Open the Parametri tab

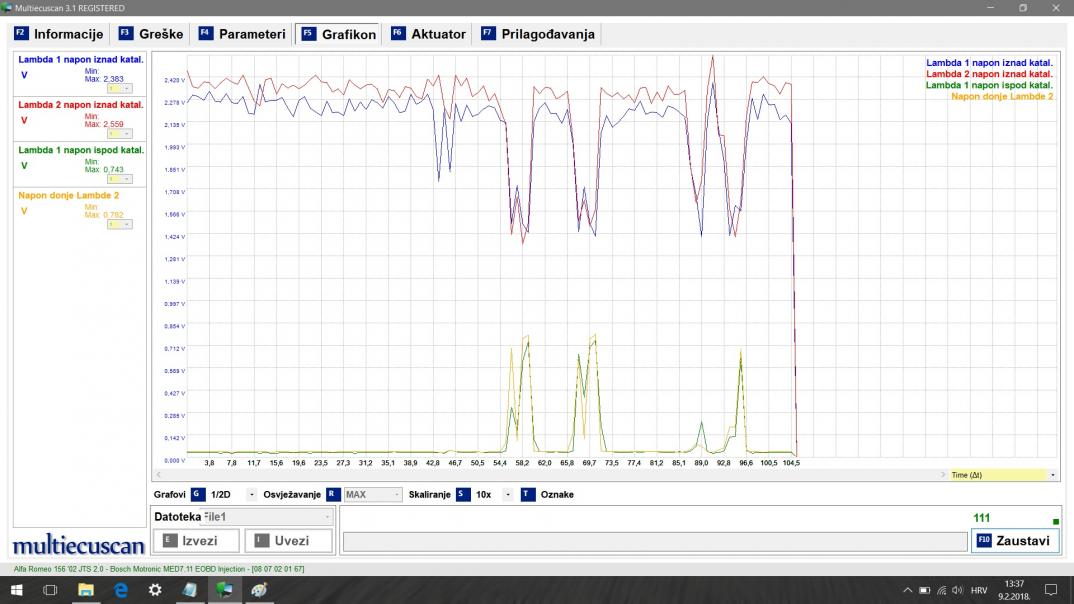point(242,34)
